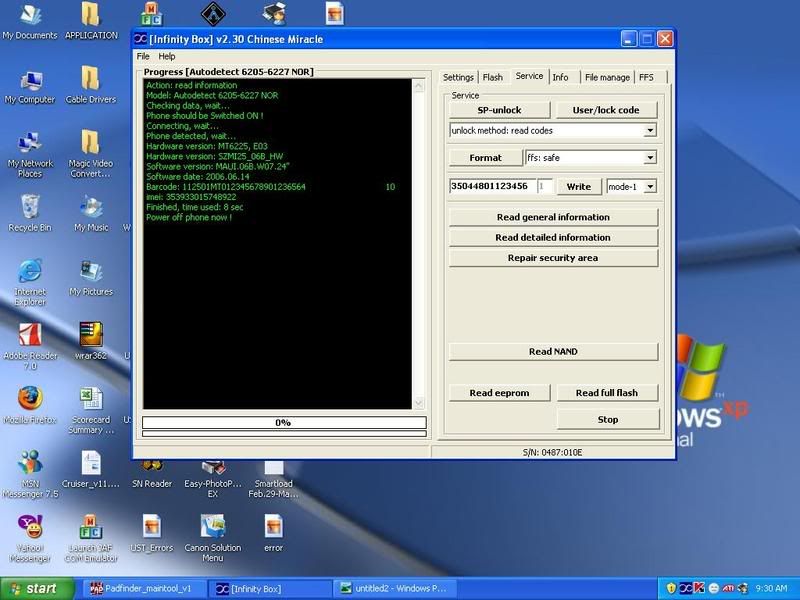
Task: Open the Cable Drivers folder
Action: (91, 86)
